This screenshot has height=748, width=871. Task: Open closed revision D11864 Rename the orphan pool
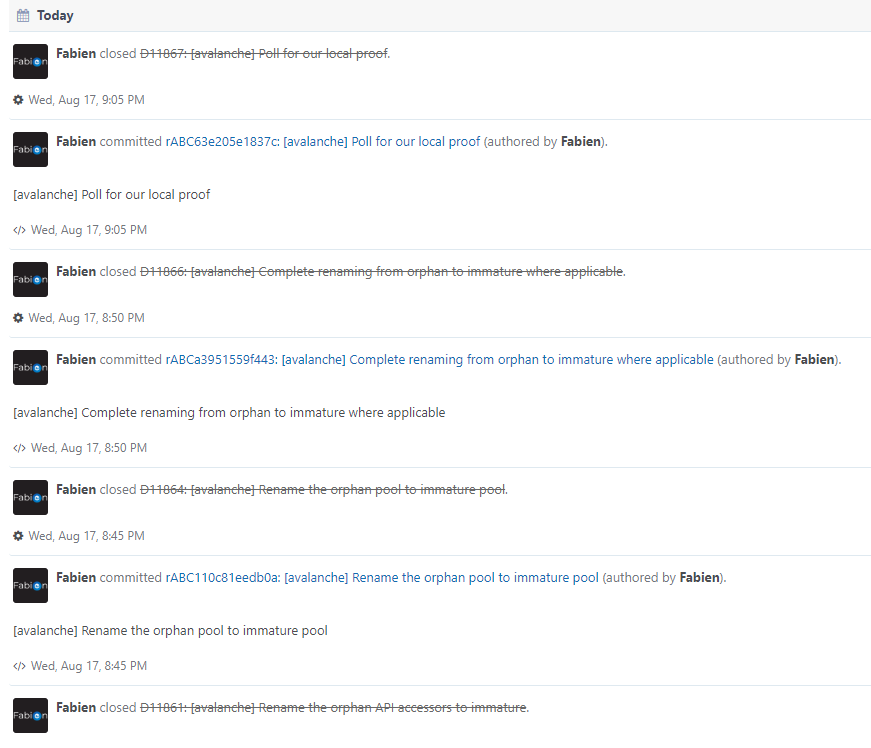coord(323,490)
